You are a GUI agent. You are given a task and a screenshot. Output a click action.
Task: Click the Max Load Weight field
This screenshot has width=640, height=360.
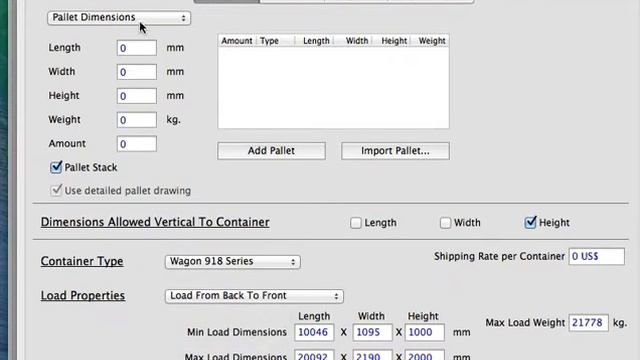click(x=588, y=322)
